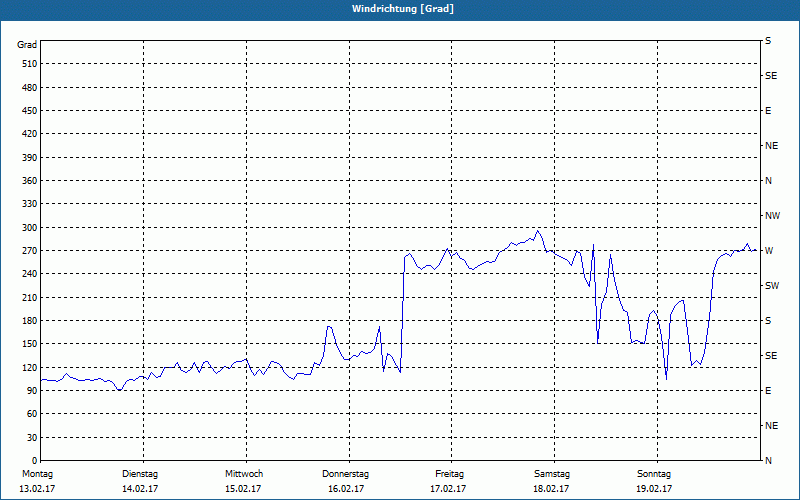Click the chart title 'Windrichtung [Grad]'
This screenshot has height=500, width=800.
403,9
